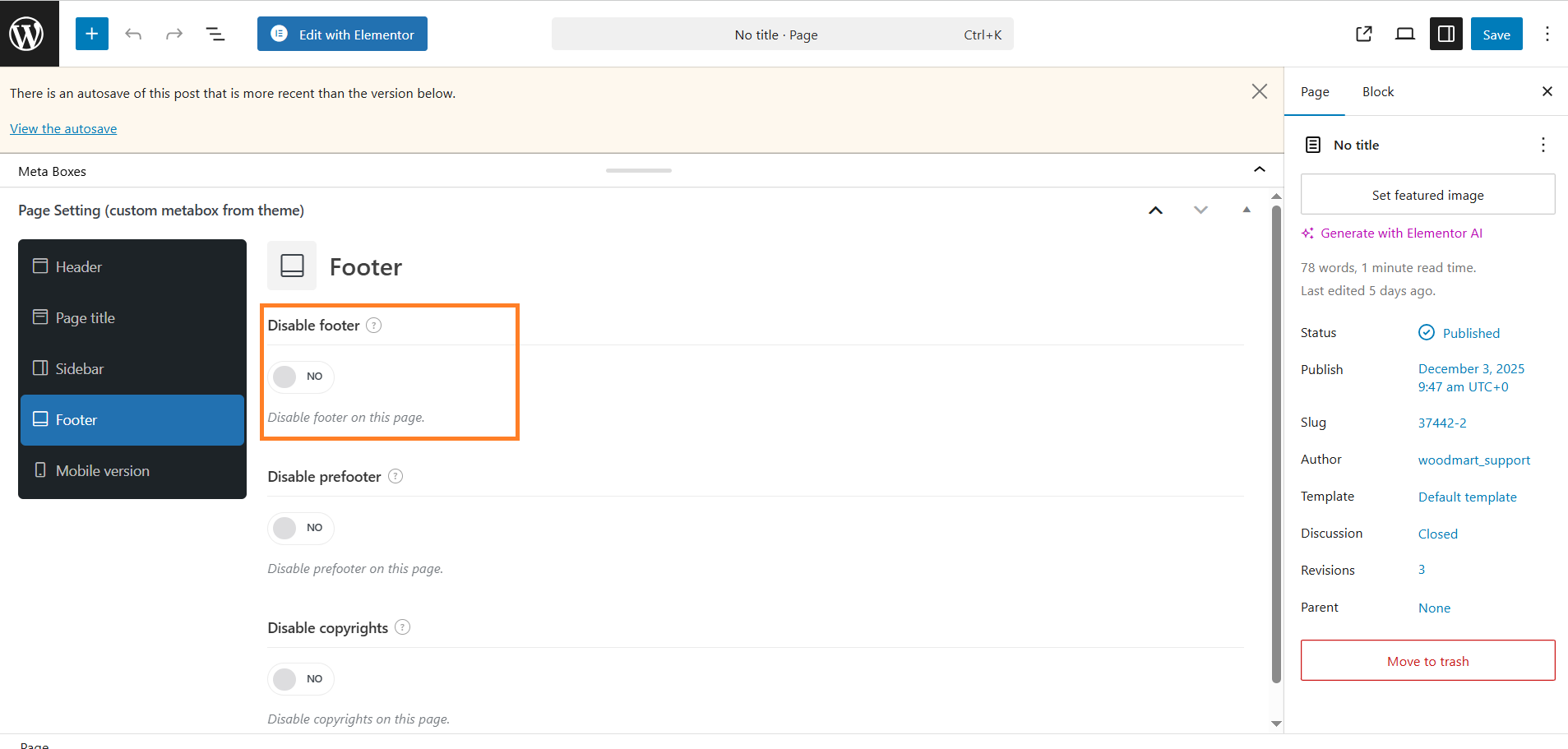Open the editor options three-dot menu
The image size is (1568, 749).
tap(1547, 34)
